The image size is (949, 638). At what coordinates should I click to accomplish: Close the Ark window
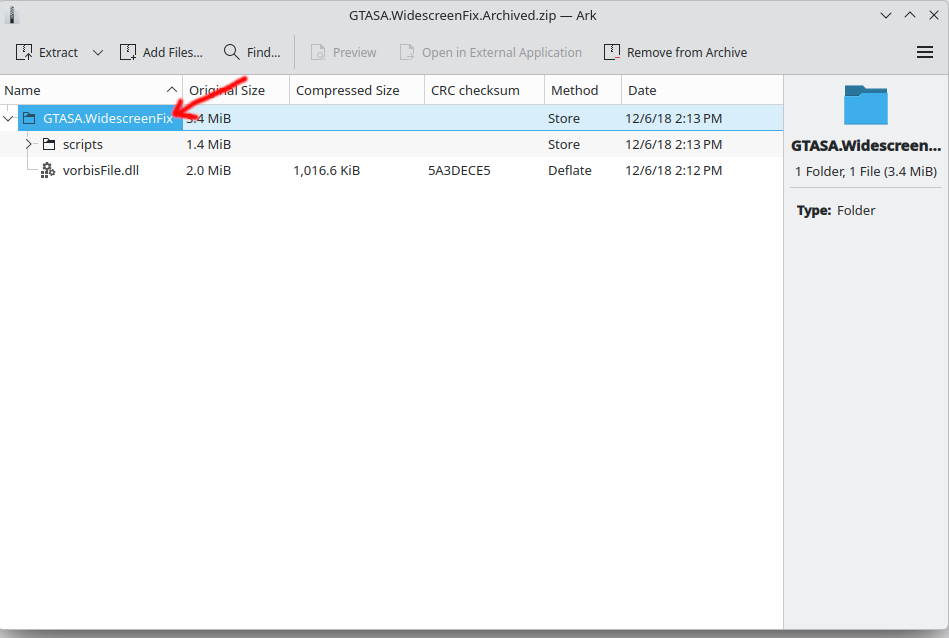[934, 16]
